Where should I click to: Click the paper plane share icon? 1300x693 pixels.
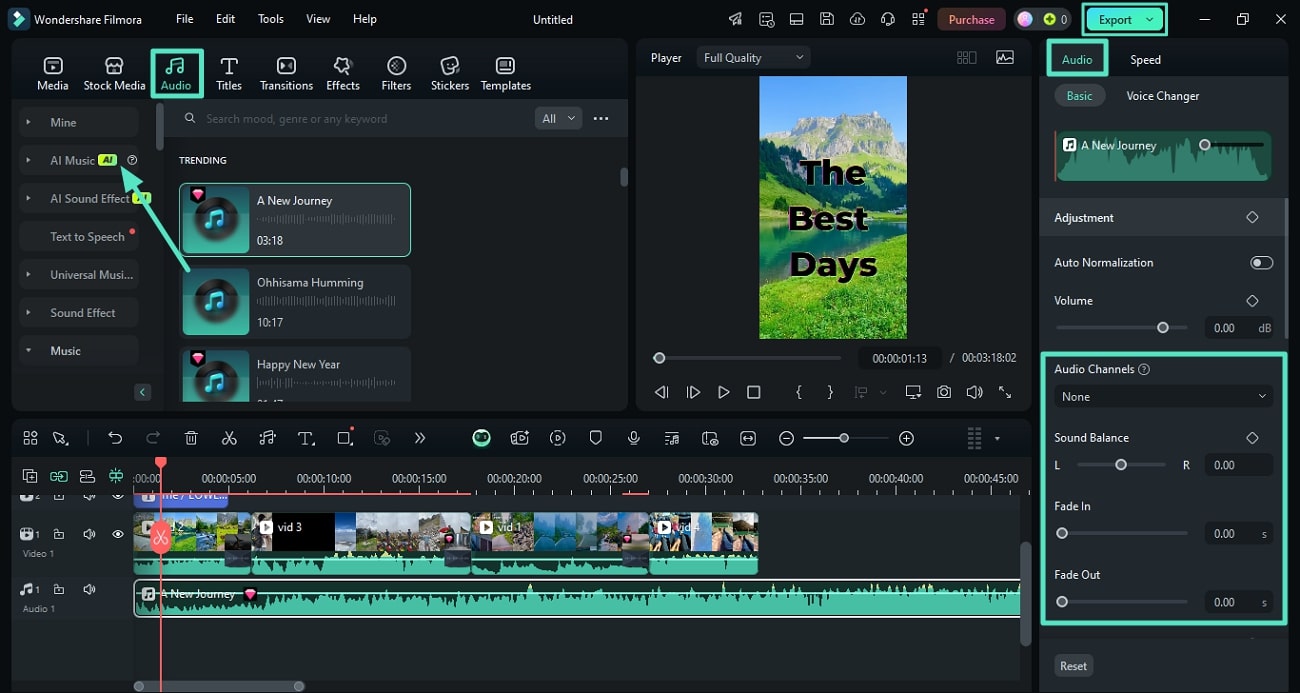(736, 19)
